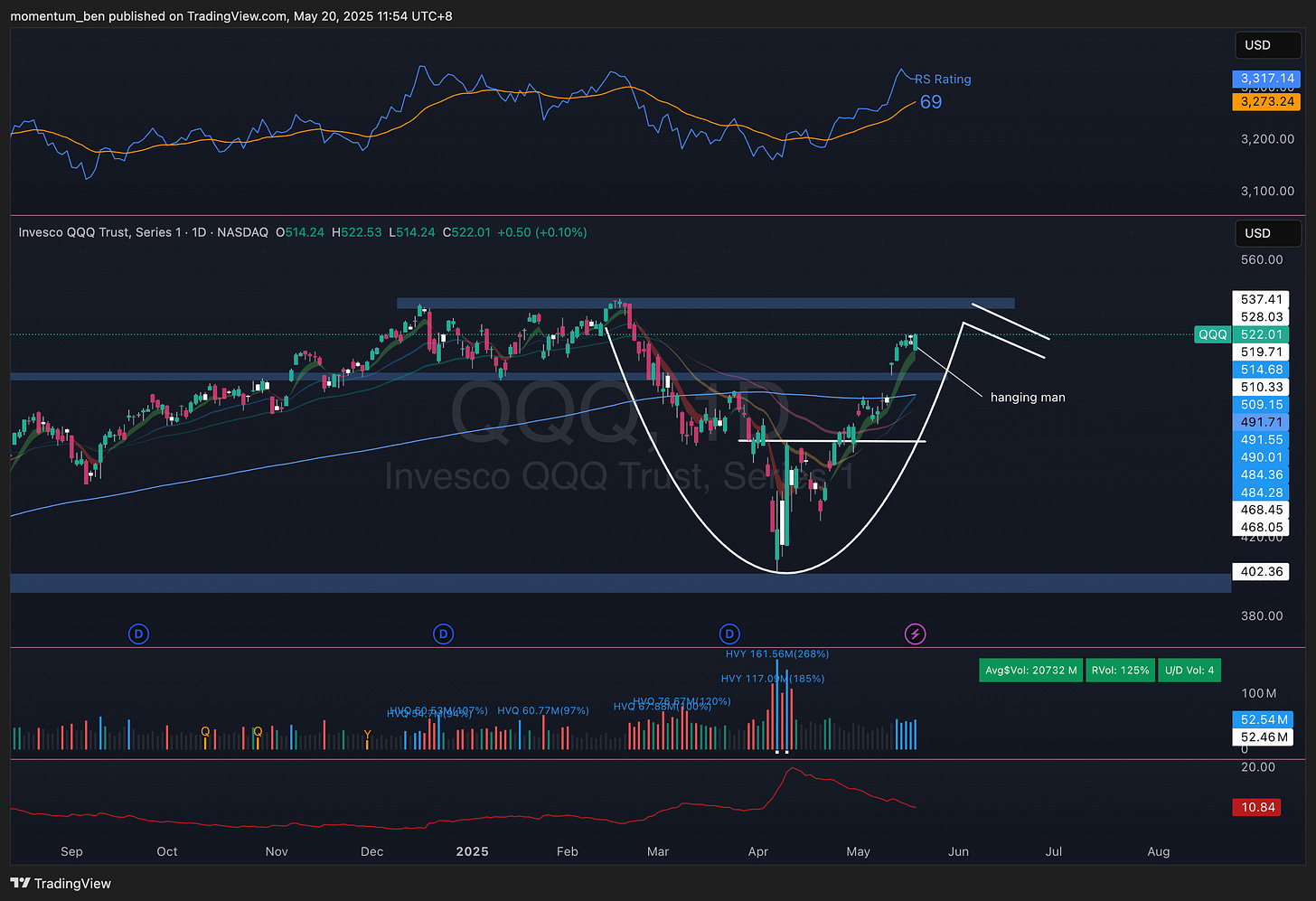1316x901 pixels.
Task: Open the USD selector on price pane
Action: pyautogui.click(x=1267, y=233)
